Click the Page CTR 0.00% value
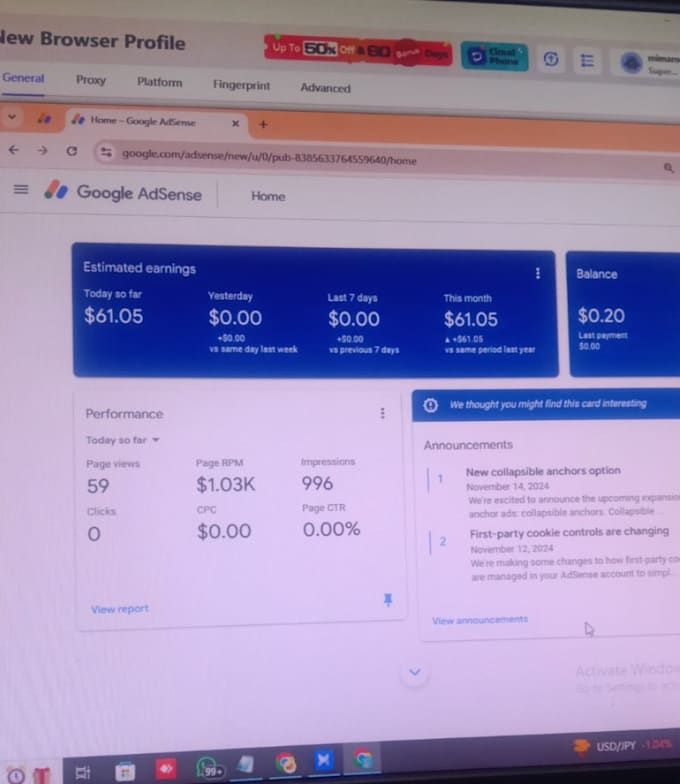680x784 pixels. click(331, 529)
